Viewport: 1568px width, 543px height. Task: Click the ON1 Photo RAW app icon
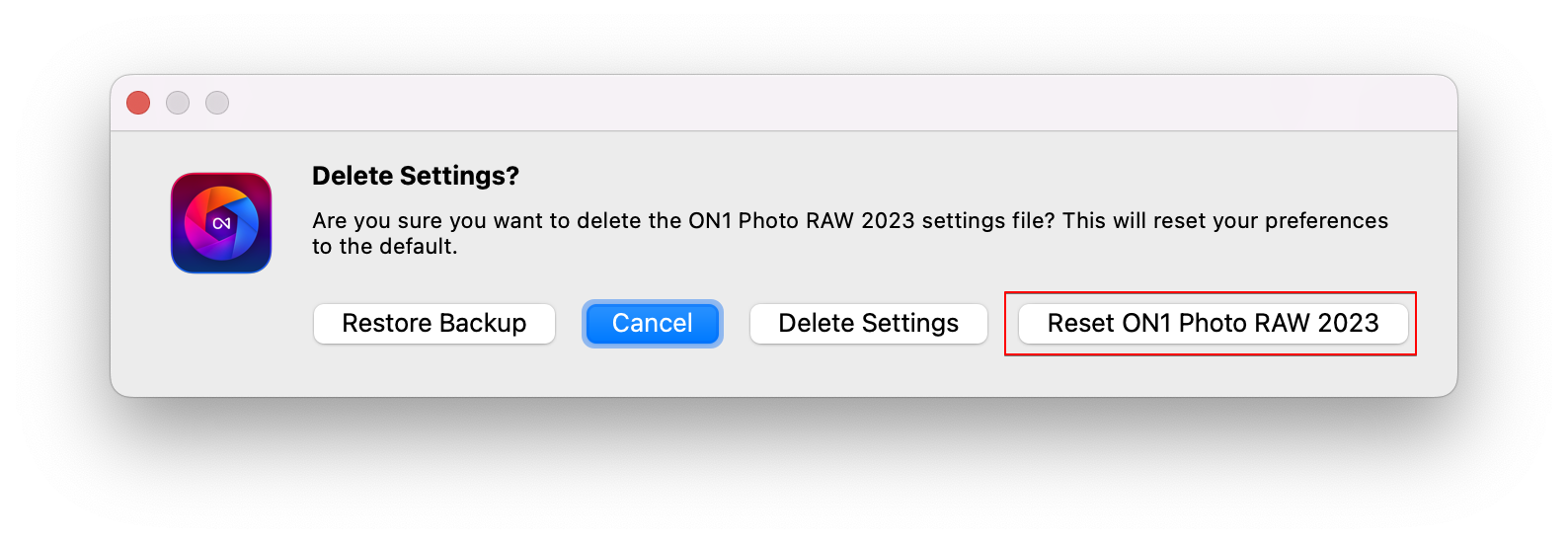[x=221, y=223]
